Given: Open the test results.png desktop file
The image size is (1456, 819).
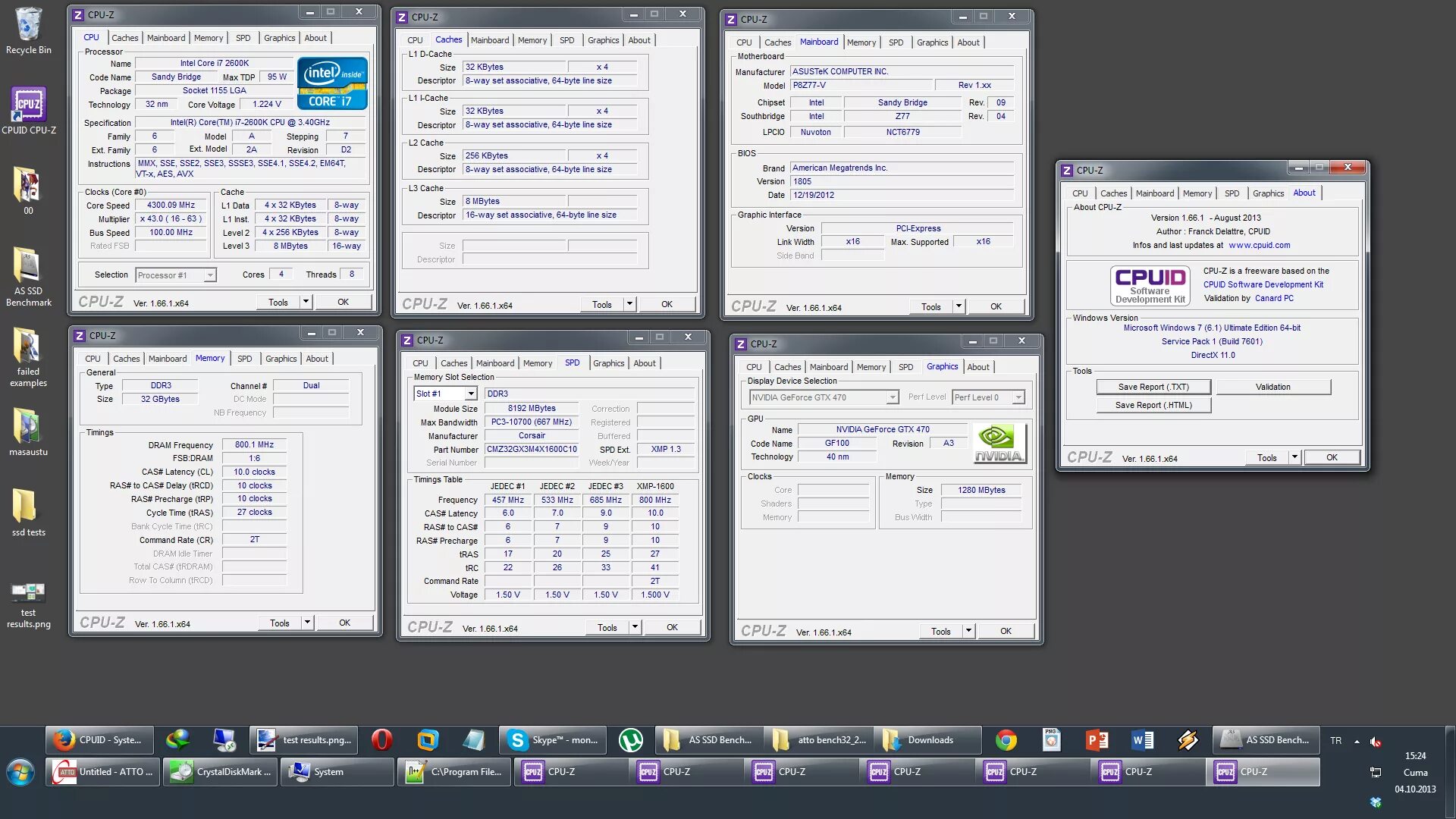Looking at the screenshot, I should (x=28, y=593).
